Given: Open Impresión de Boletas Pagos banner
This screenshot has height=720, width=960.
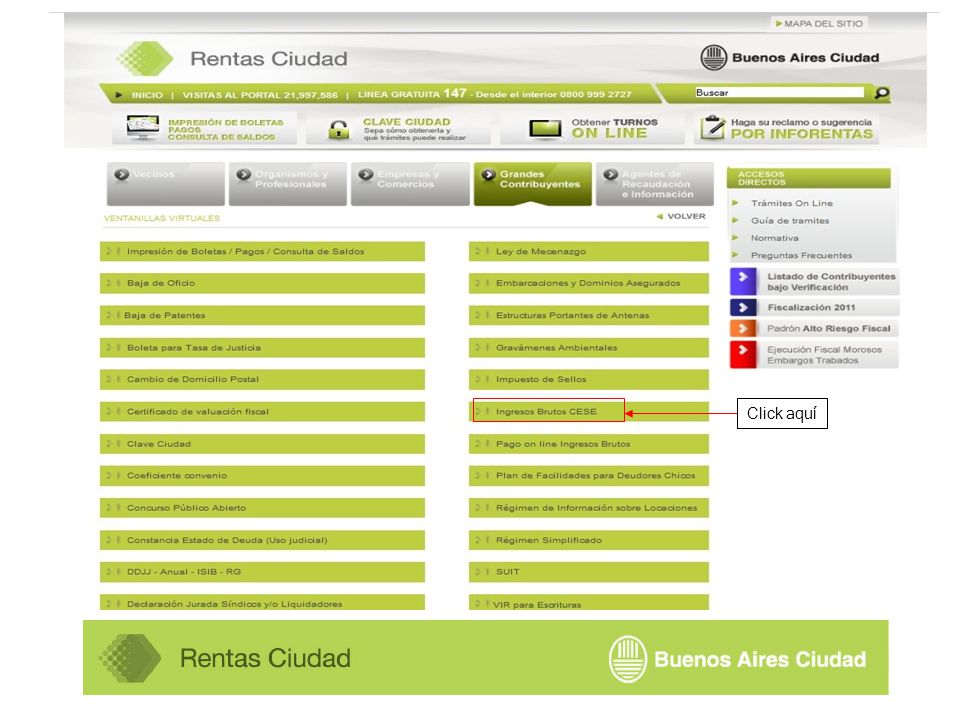Looking at the screenshot, I should [x=204, y=128].
